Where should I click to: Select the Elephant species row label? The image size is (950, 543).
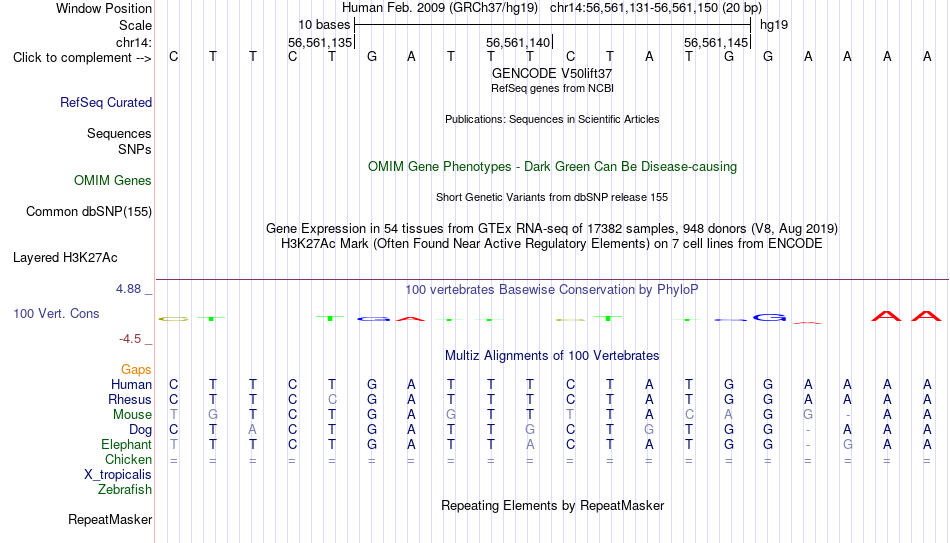coord(127,444)
